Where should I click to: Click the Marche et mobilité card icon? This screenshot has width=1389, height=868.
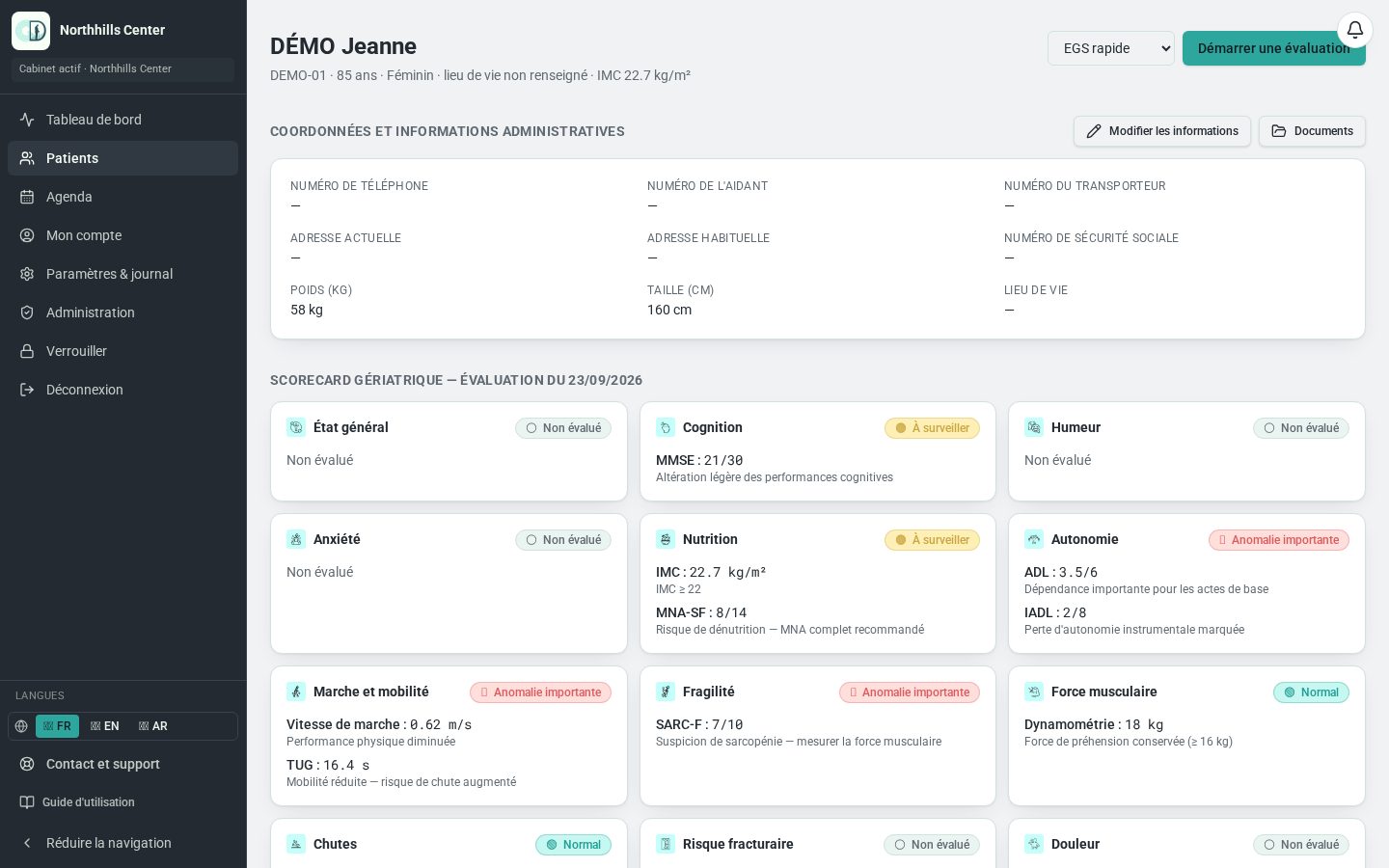point(296,692)
